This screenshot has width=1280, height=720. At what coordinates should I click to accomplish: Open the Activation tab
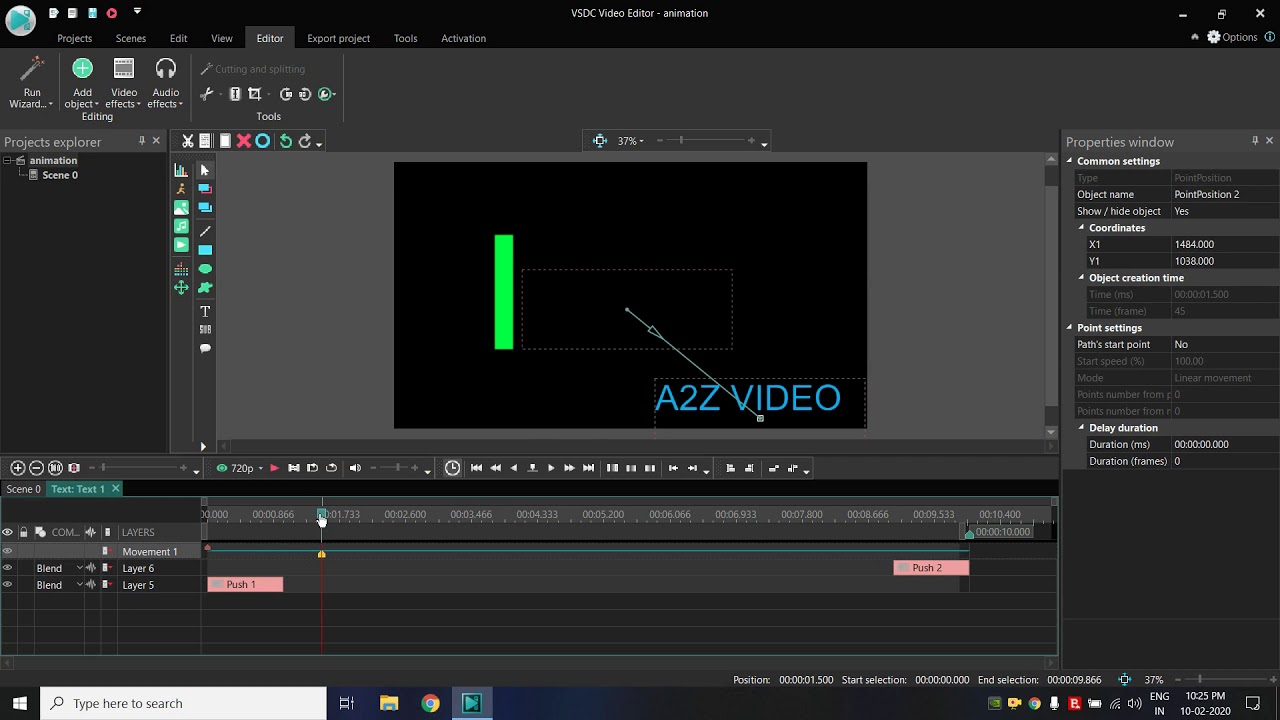463,38
